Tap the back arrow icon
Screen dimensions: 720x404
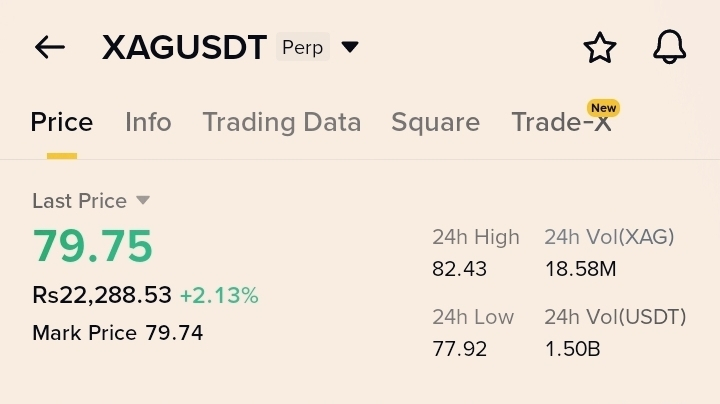click(49, 47)
